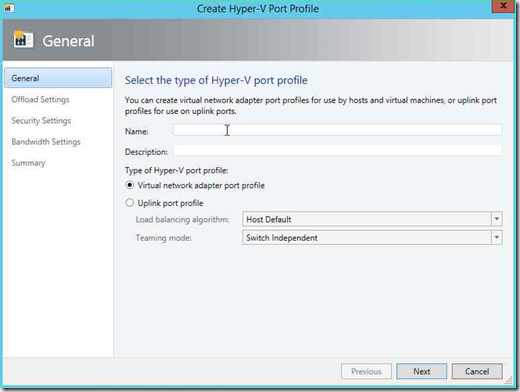The image size is (520, 392).
Task: Click into the Name text field
Action: tap(337, 130)
